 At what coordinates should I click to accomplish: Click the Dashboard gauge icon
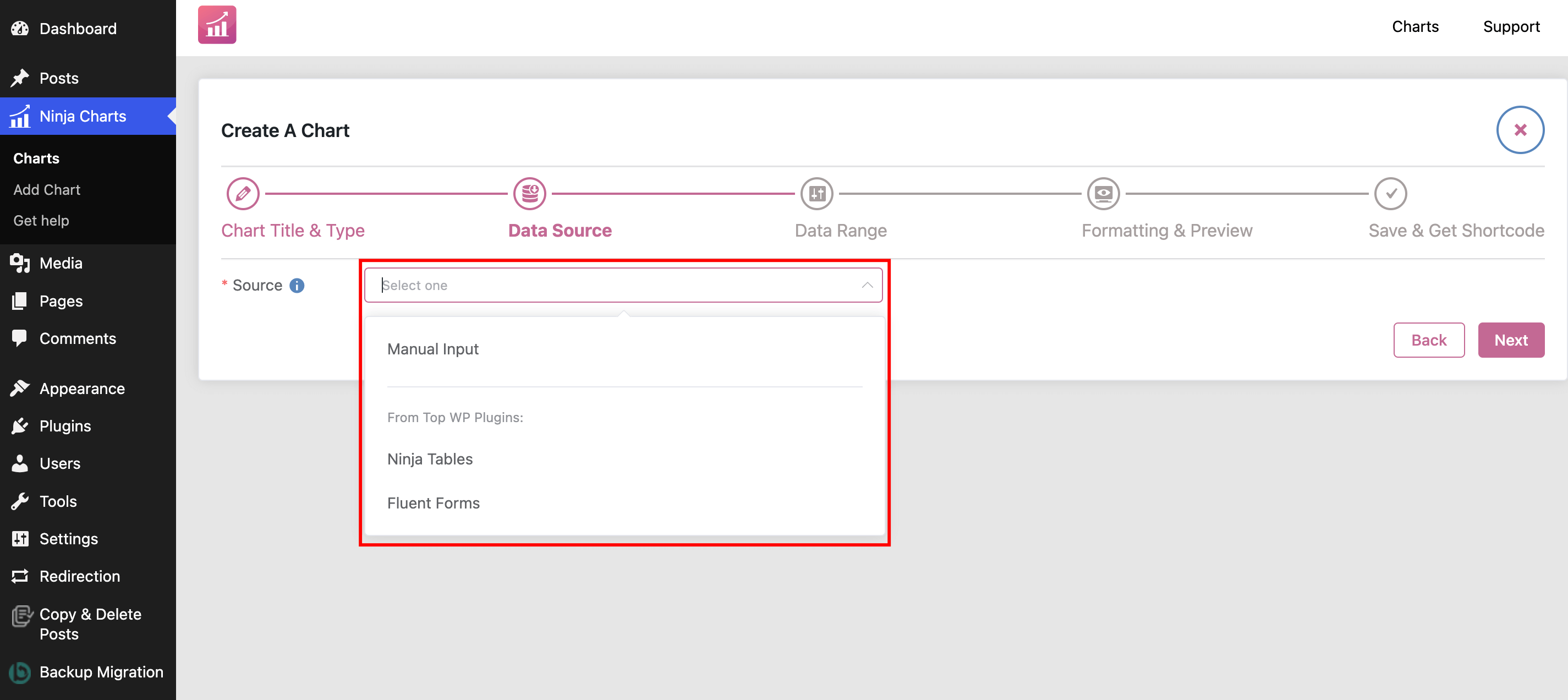click(x=19, y=29)
